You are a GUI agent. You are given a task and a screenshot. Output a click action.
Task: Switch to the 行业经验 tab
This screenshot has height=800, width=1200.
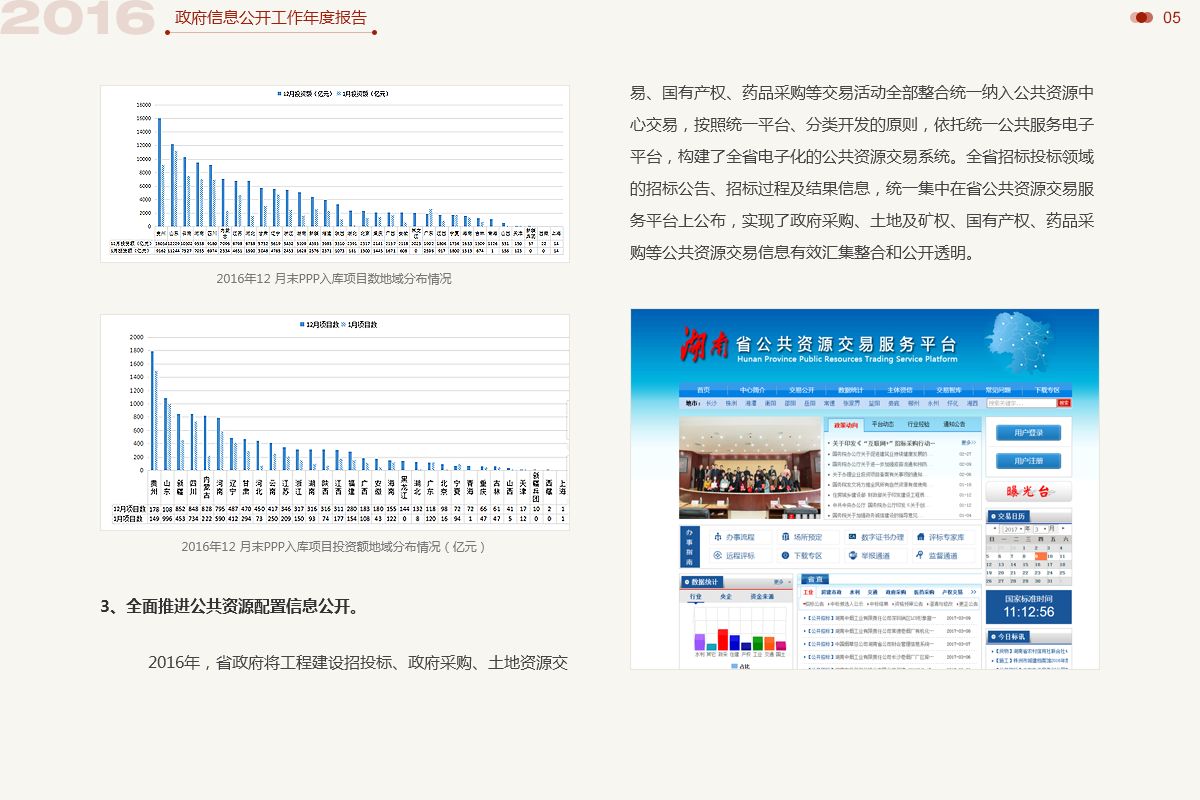(919, 425)
